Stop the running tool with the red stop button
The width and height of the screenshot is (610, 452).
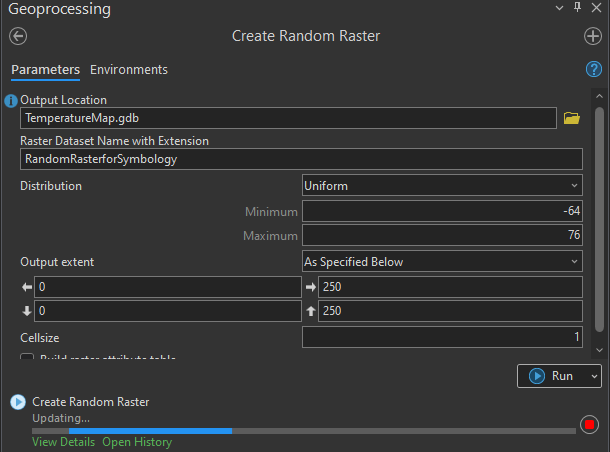click(589, 424)
